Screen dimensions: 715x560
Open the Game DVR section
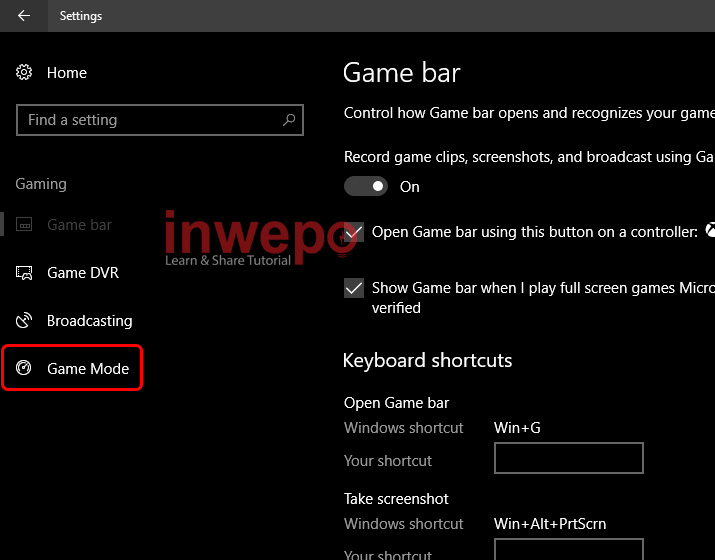coord(83,273)
